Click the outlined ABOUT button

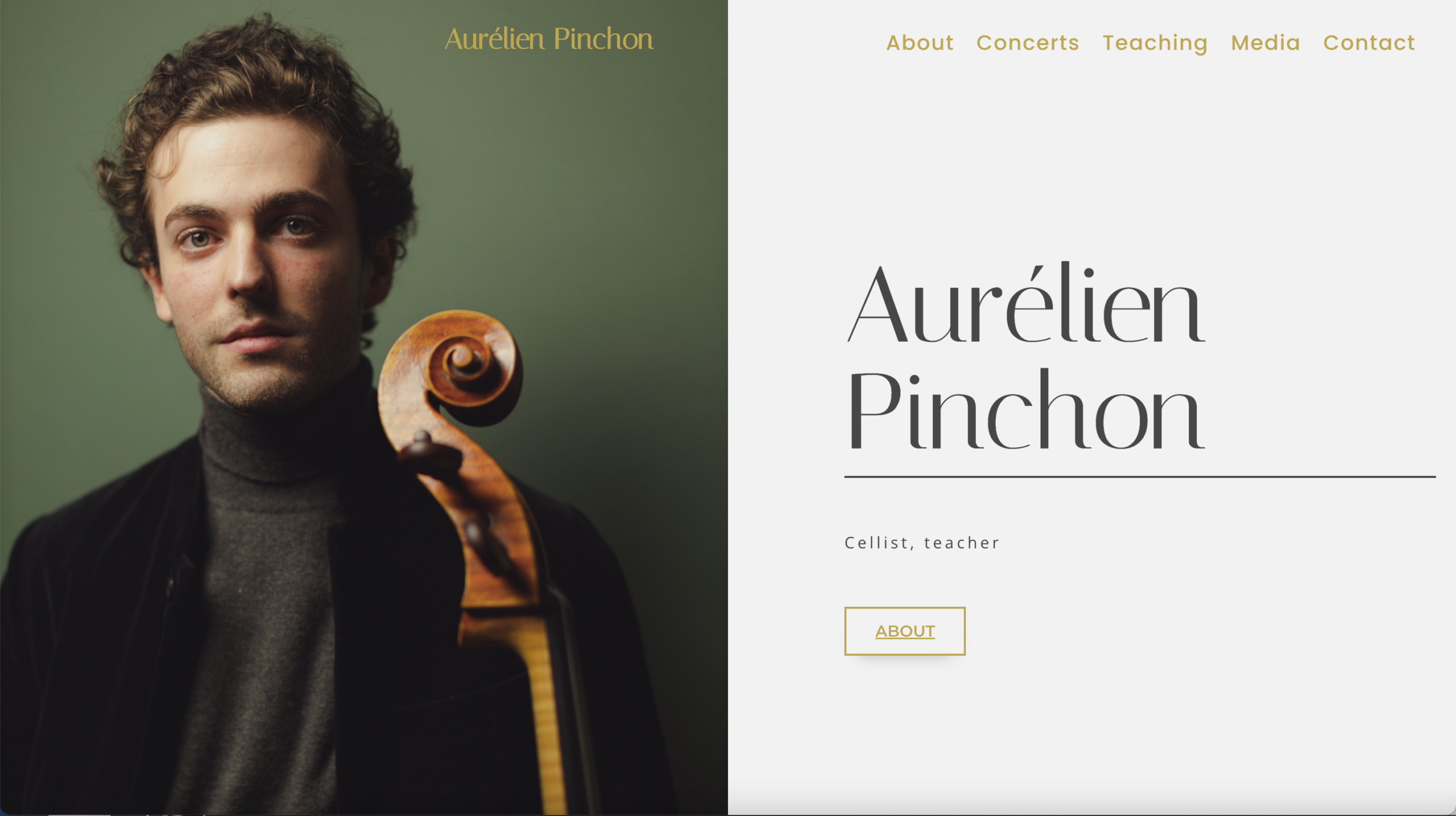click(904, 631)
